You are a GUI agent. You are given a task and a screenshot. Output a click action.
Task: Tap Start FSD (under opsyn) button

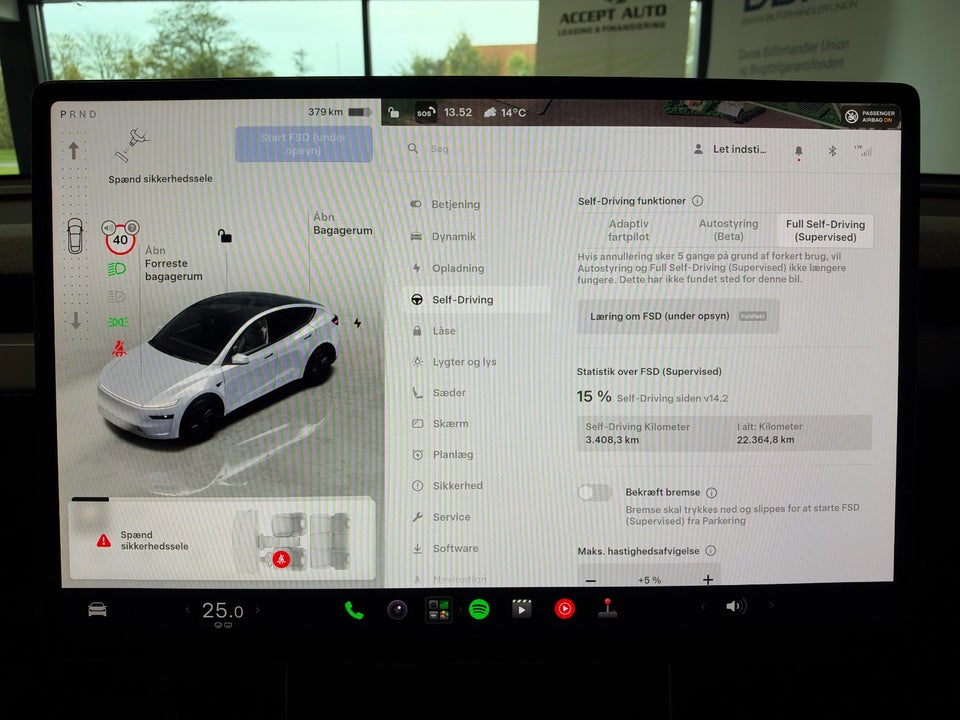click(x=304, y=144)
